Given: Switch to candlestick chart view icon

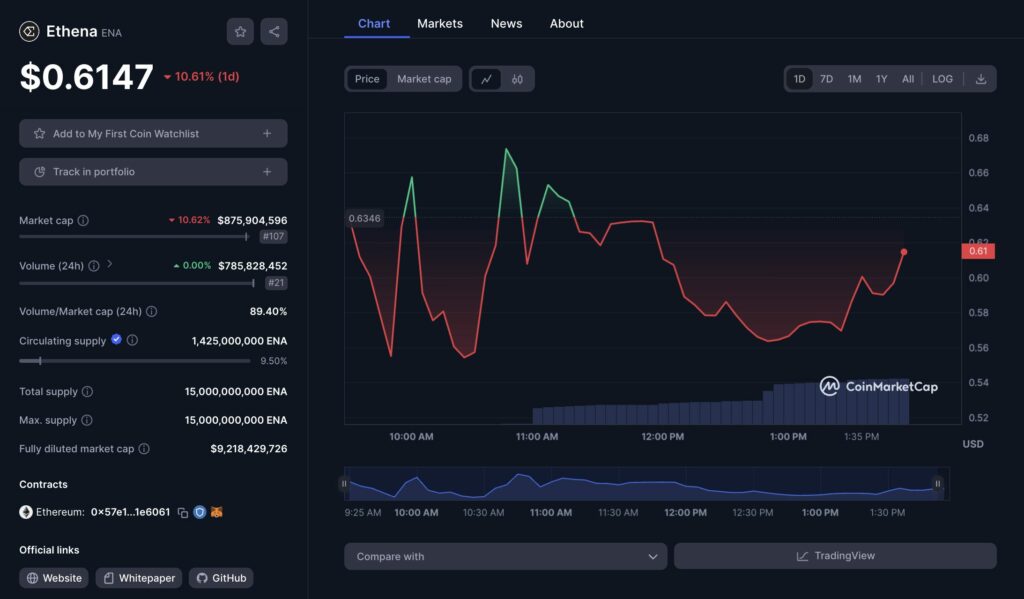Looking at the screenshot, I should [x=518, y=79].
